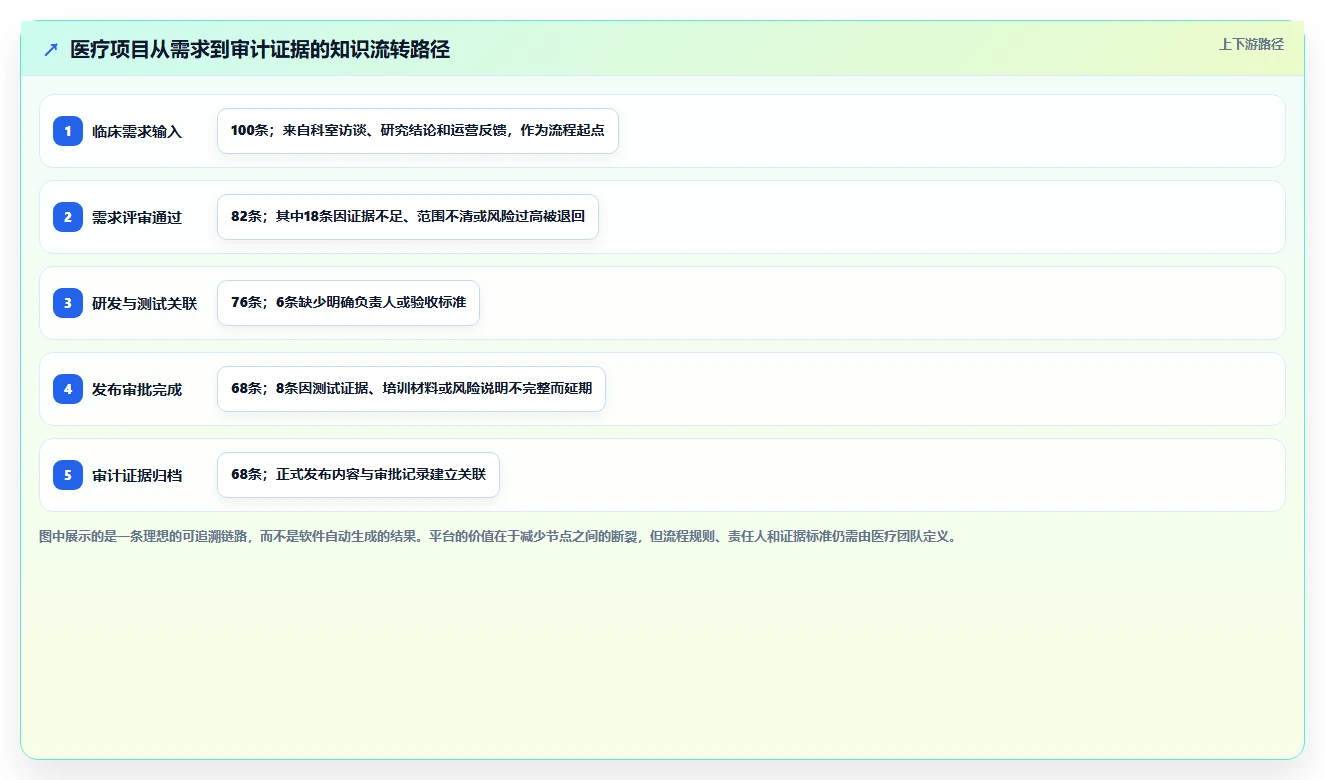The image size is (1325, 780).
Task: Click the footnote text starting 图中展示的是
Action: tap(499, 536)
